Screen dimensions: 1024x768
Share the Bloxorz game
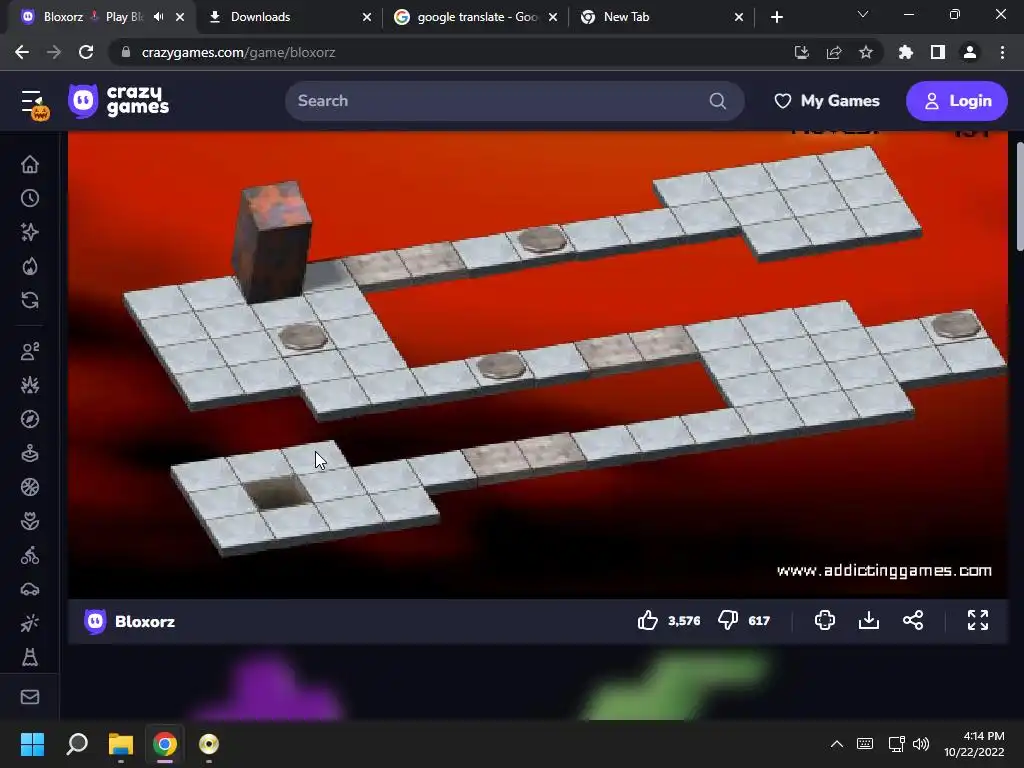pyautogui.click(x=912, y=620)
